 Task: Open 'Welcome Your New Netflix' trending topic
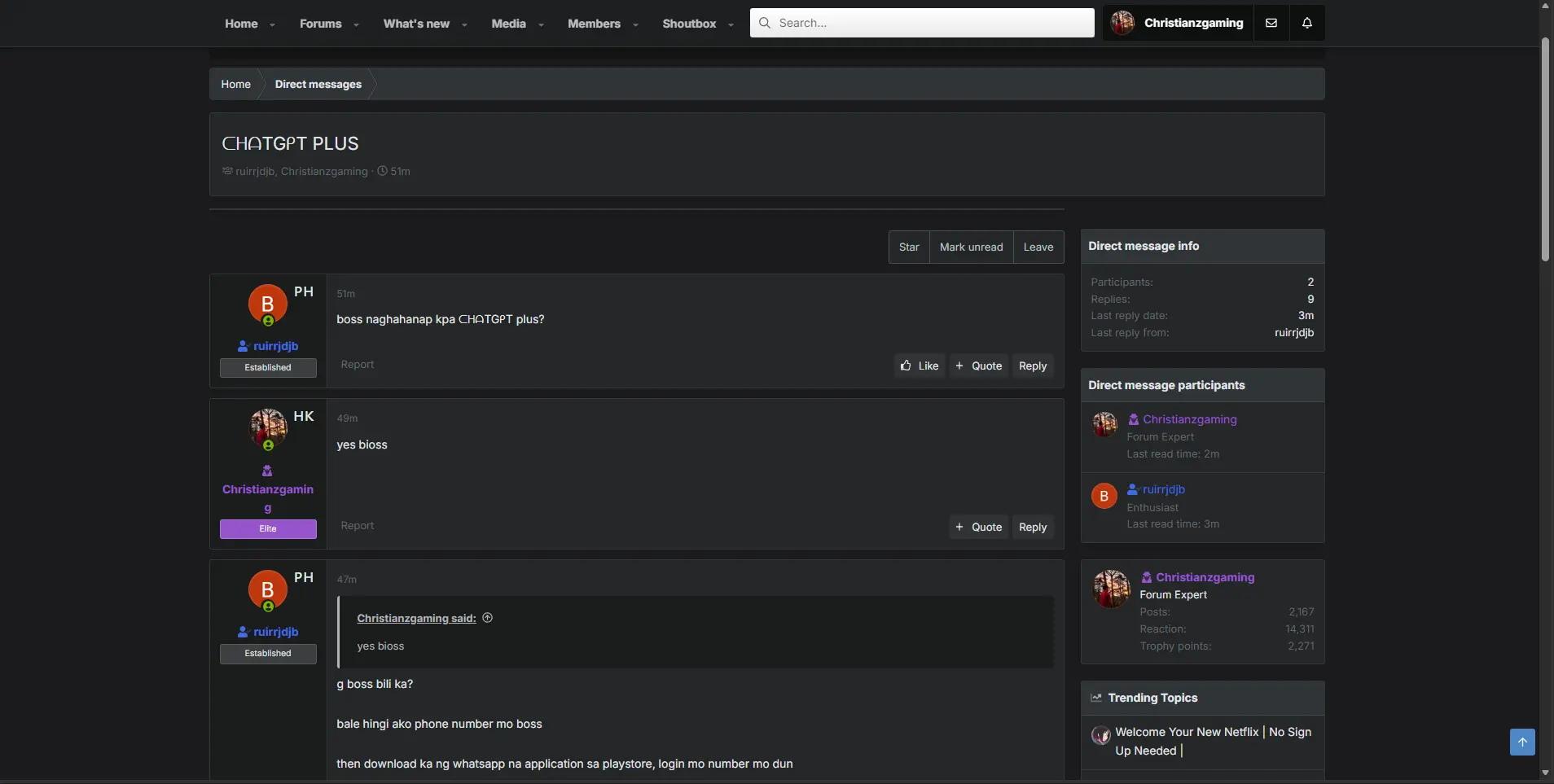click(1213, 741)
